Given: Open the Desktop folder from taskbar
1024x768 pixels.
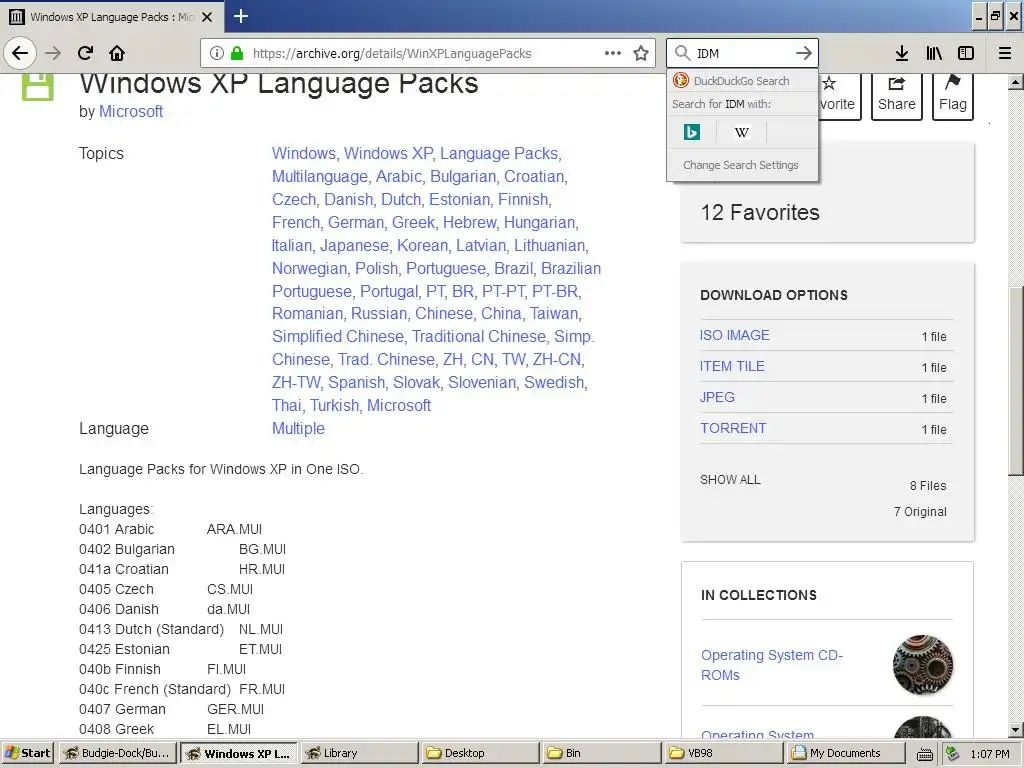Looking at the screenshot, I should coord(481,753).
